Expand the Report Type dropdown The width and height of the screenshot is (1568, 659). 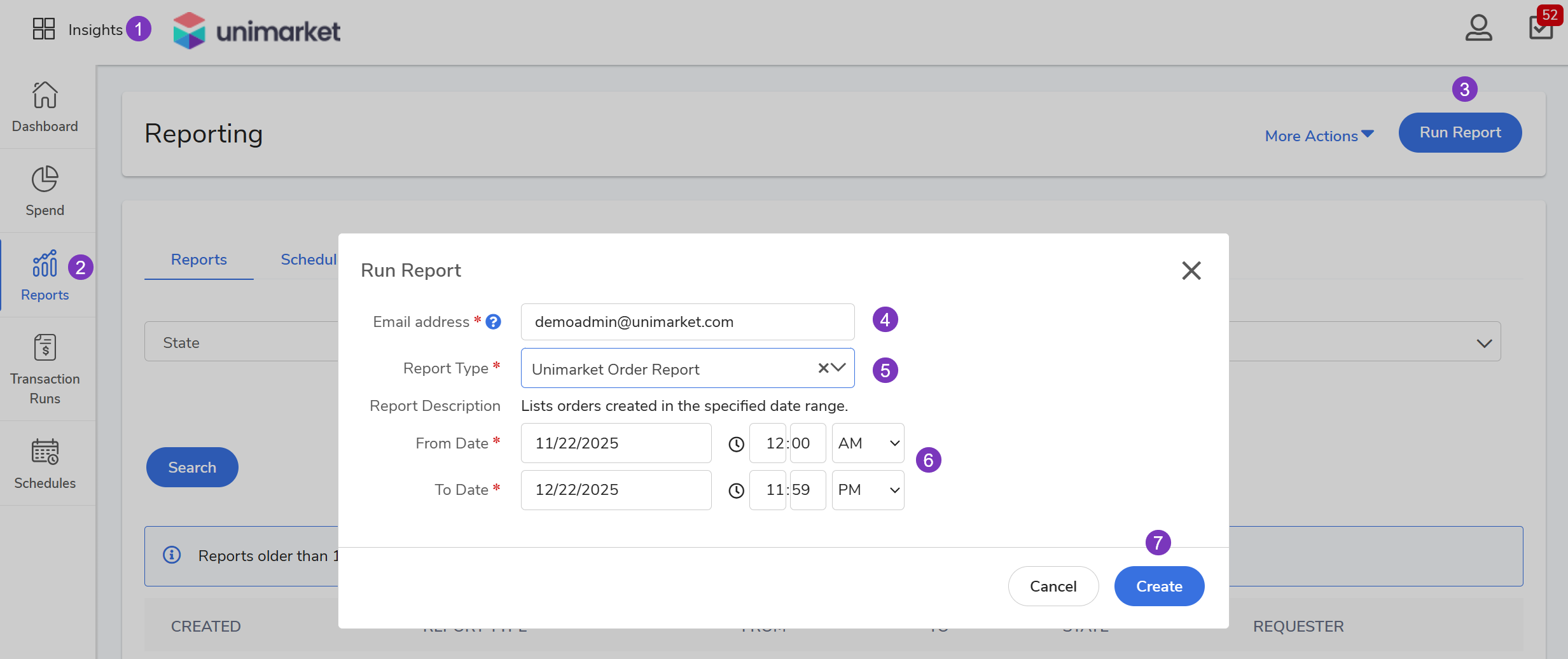tap(839, 368)
